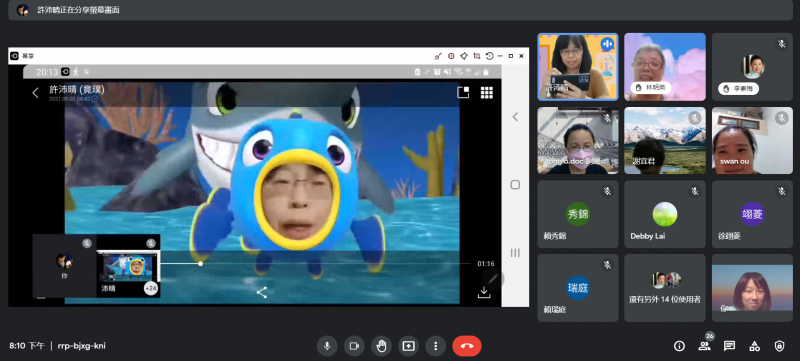Start recording with the record icon

(x=451, y=56)
